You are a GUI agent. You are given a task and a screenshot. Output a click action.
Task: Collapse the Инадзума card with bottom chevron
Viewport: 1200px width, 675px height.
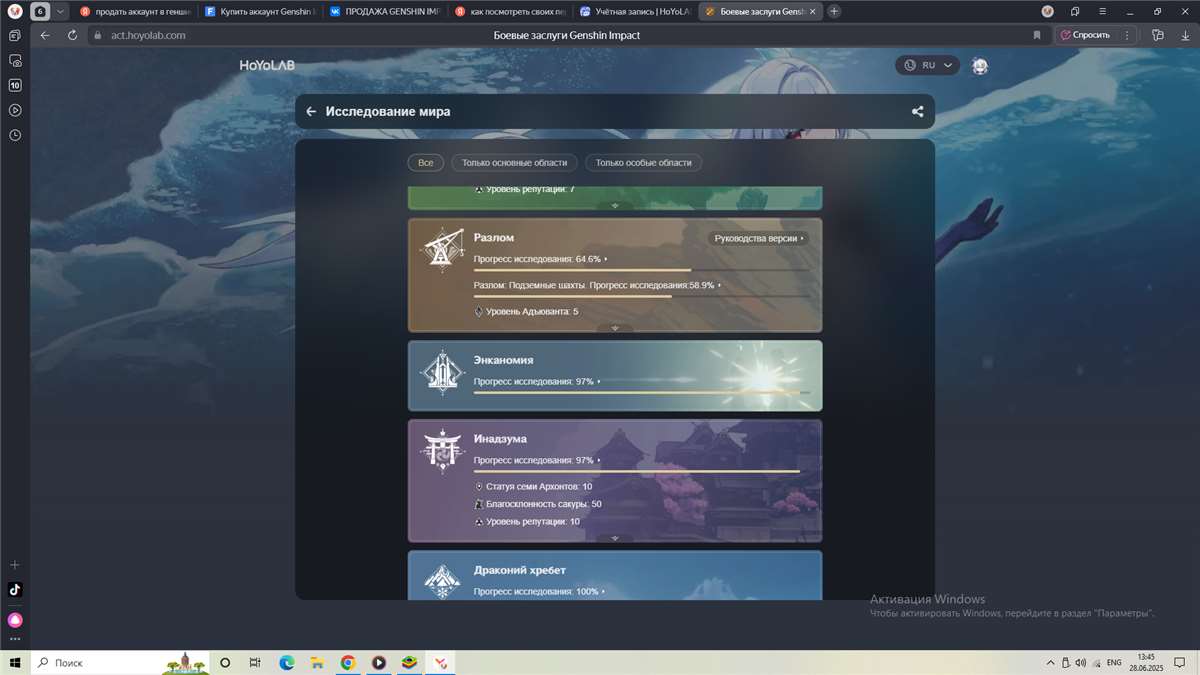pos(615,538)
